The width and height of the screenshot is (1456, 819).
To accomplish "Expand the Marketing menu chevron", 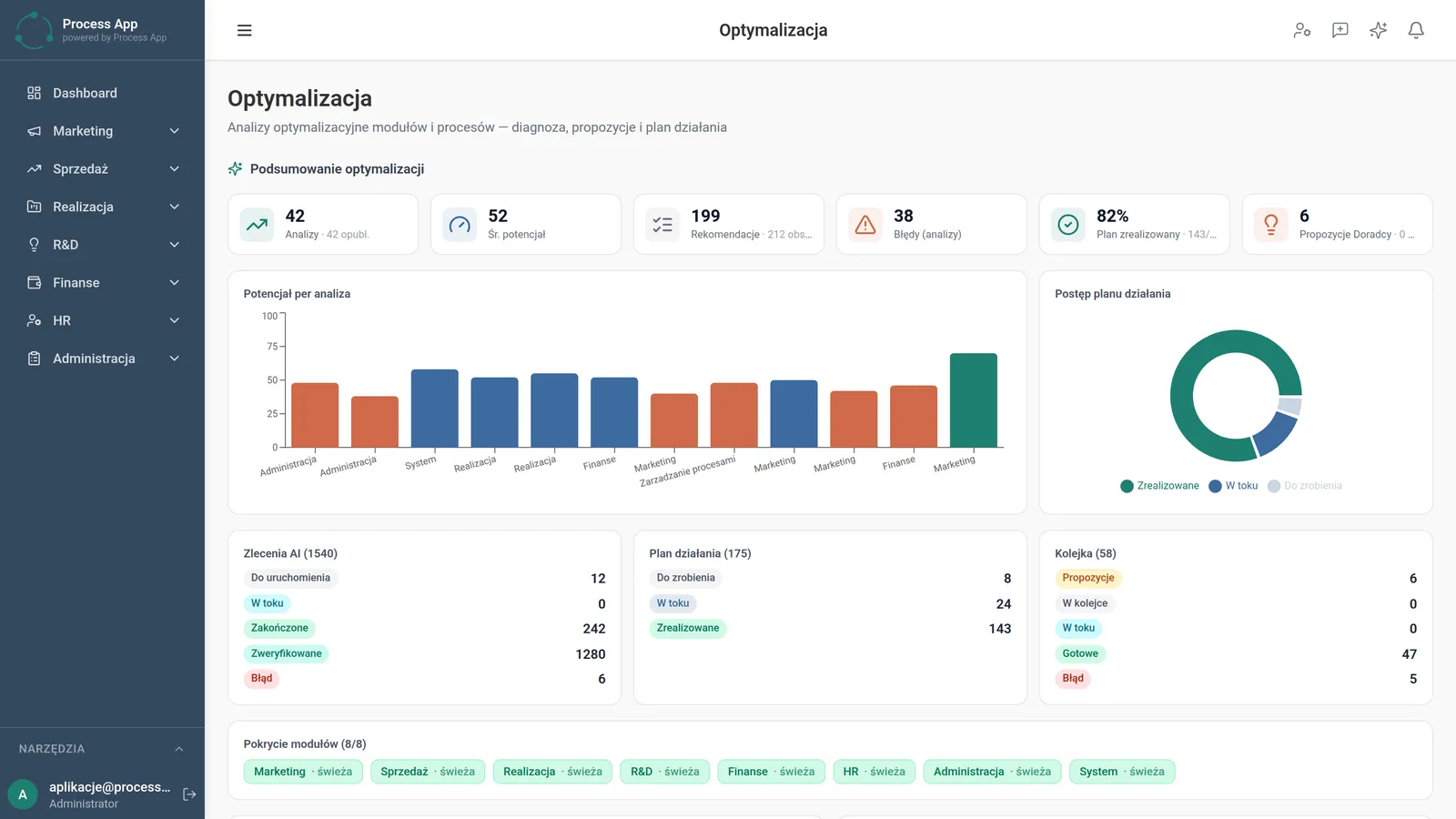I will [x=175, y=131].
